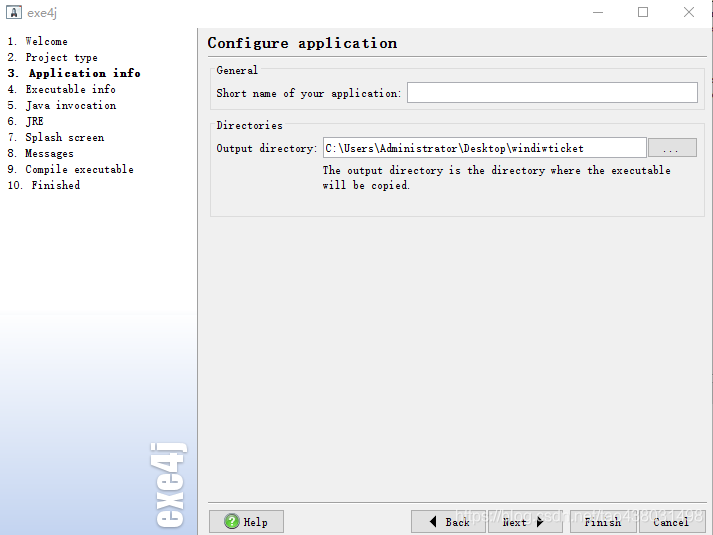Click the 'Output directory:' label
Screen dimensions: 713x535
266,148
